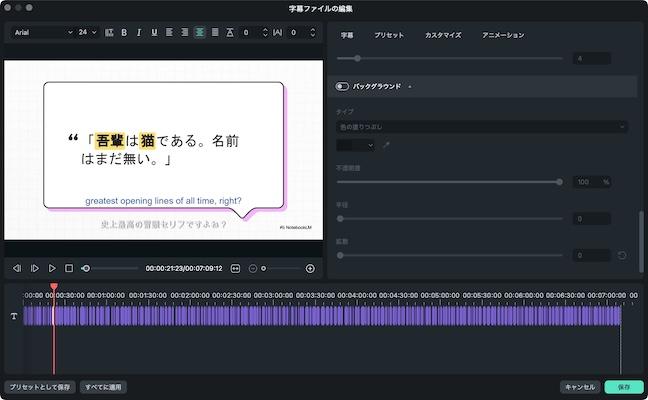
Task: Step forward to next frame
Action: pos(34,269)
